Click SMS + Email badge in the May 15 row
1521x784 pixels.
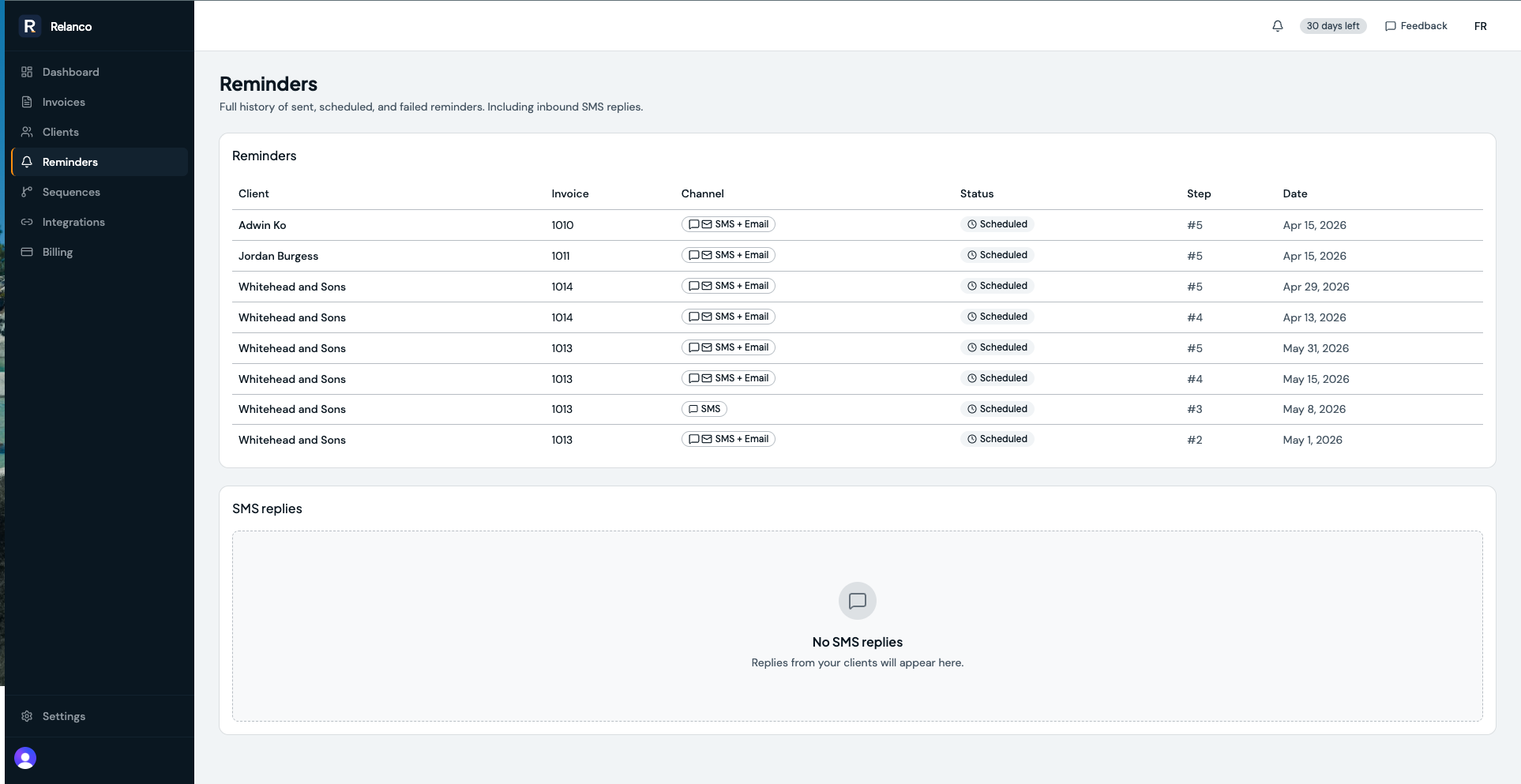(x=728, y=378)
